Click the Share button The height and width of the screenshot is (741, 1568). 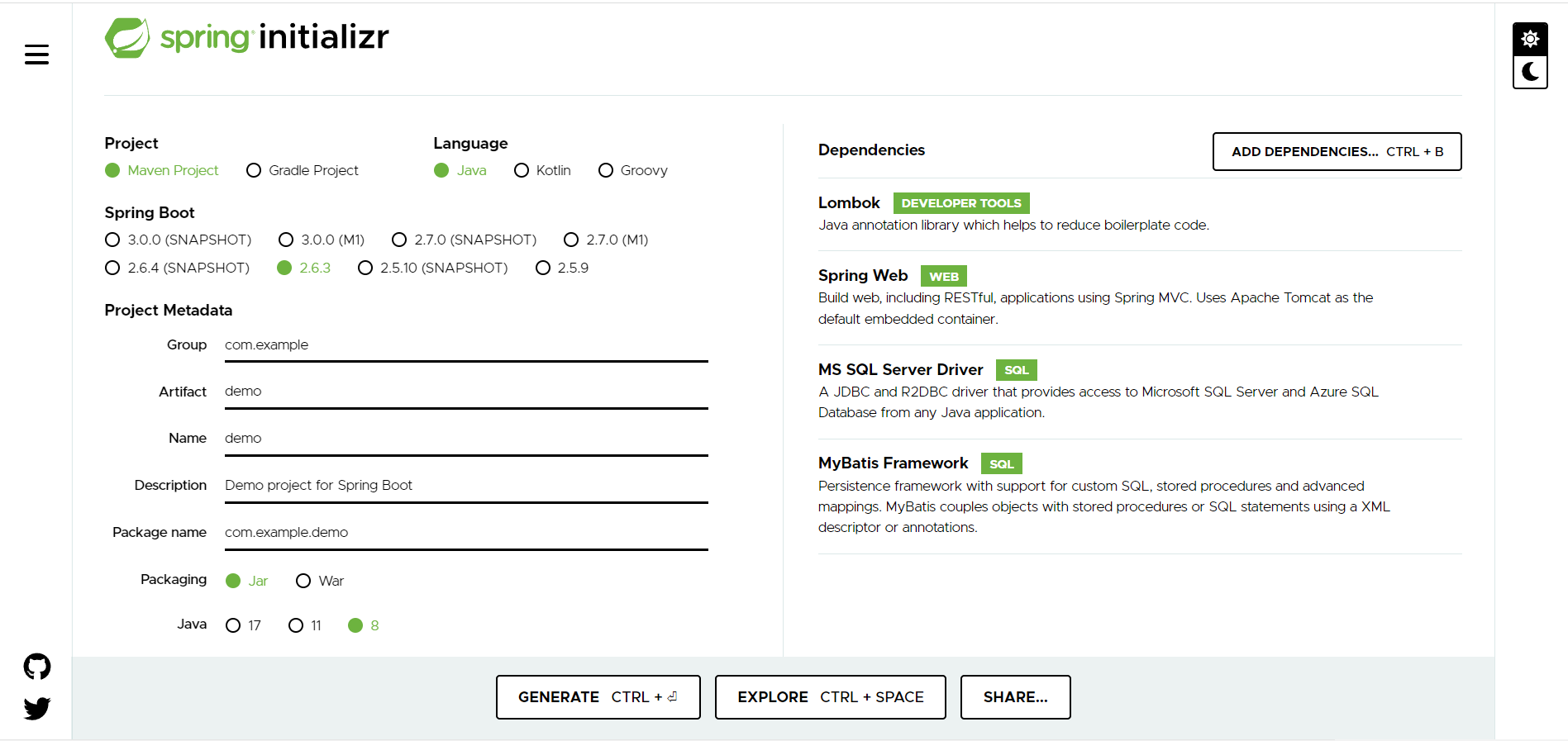coord(1015,697)
